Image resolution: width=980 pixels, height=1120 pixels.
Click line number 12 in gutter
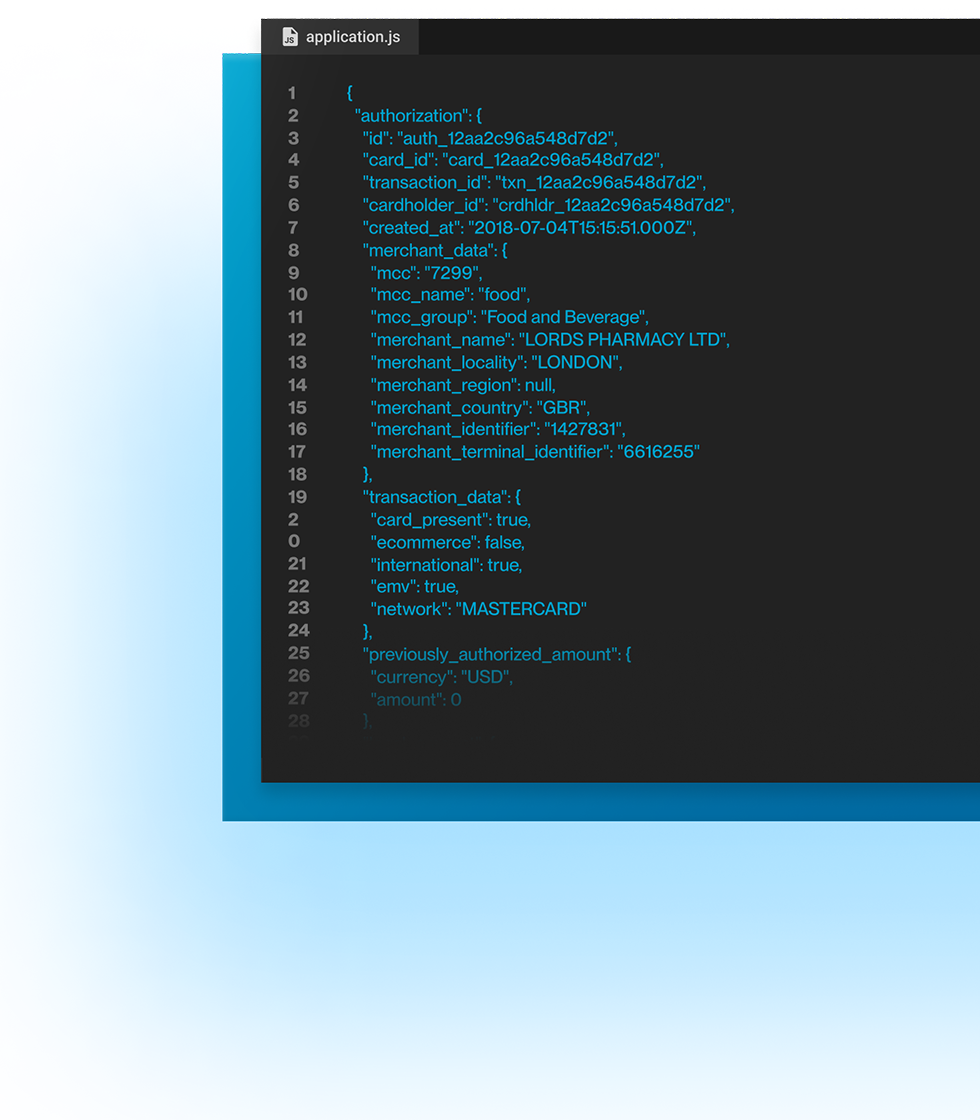pyautogui.click(x=297, y=340)
